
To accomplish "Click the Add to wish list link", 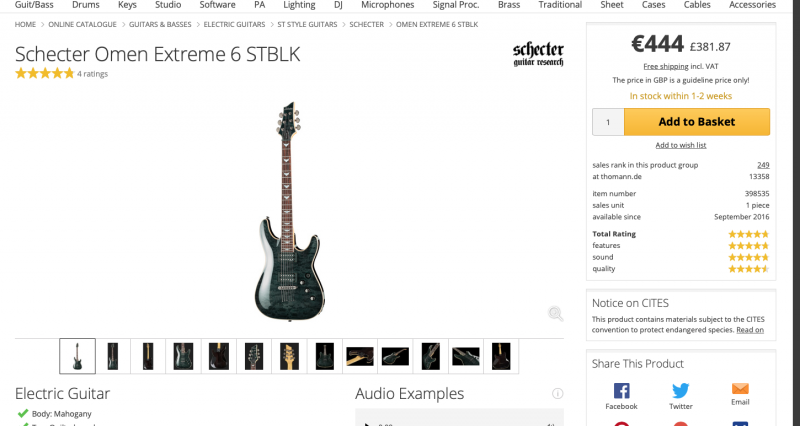I will (681, 145).
